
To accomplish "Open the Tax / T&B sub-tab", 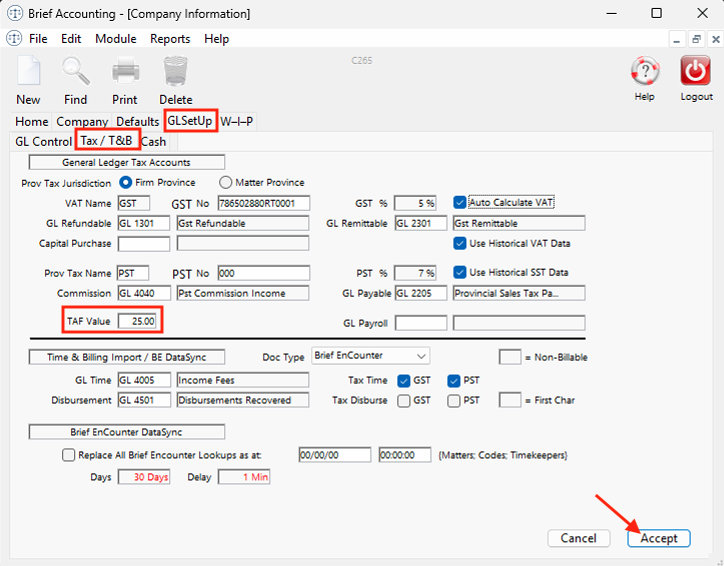I will [x=107, y=140].
